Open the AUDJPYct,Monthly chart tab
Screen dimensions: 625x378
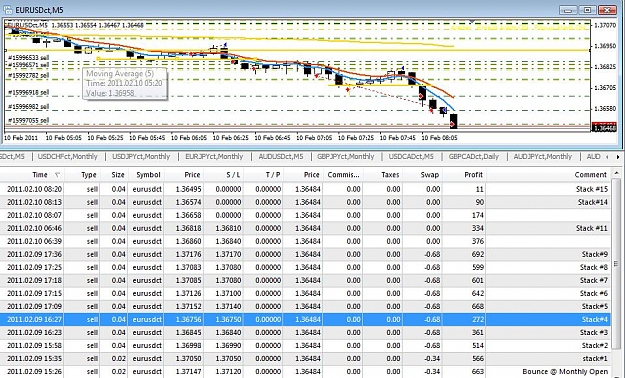542,156
